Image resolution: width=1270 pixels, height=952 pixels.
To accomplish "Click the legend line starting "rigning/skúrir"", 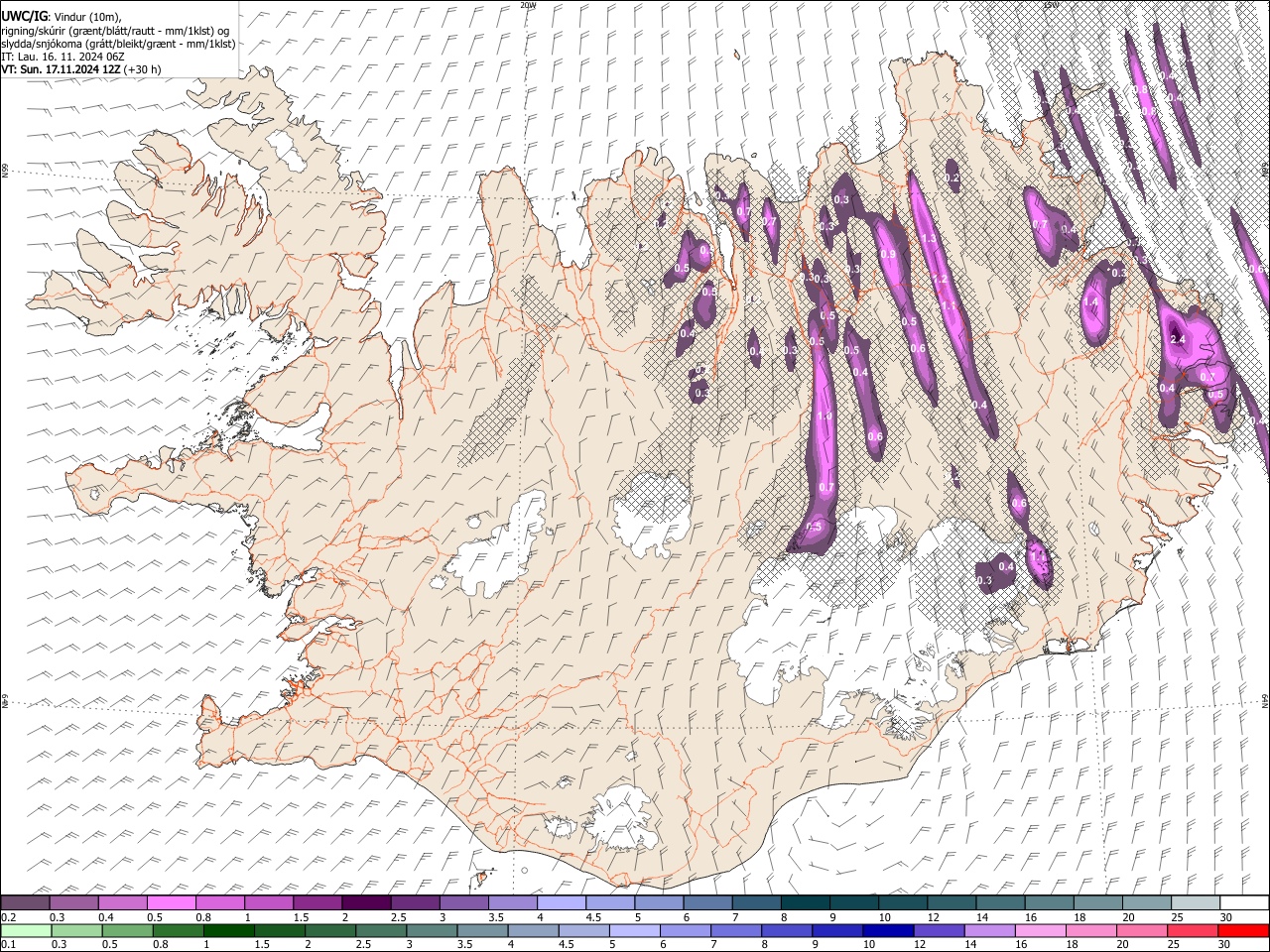I will pyautogui.click(x=115, y=31).
